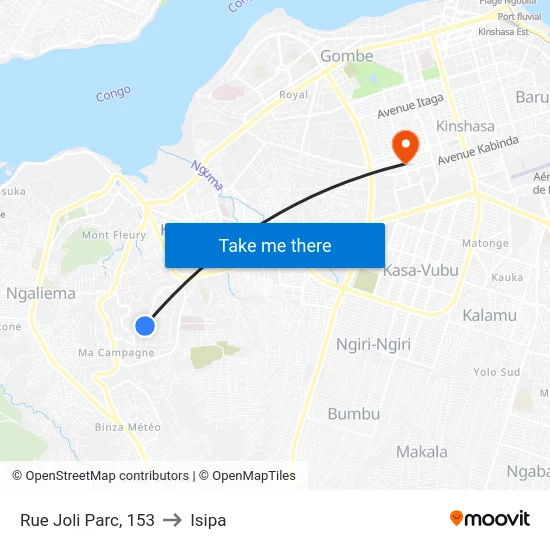Image resolution: width=550 pixels, height=550 pixels.
Task: Open the OpenMapTiles attribution link
Action: 247,476
